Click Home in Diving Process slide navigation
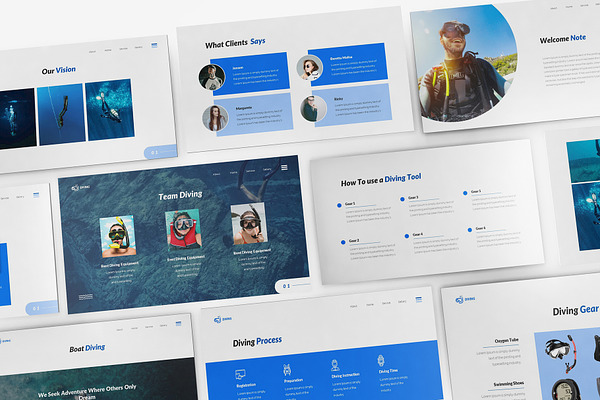 (x=370, y=305)
